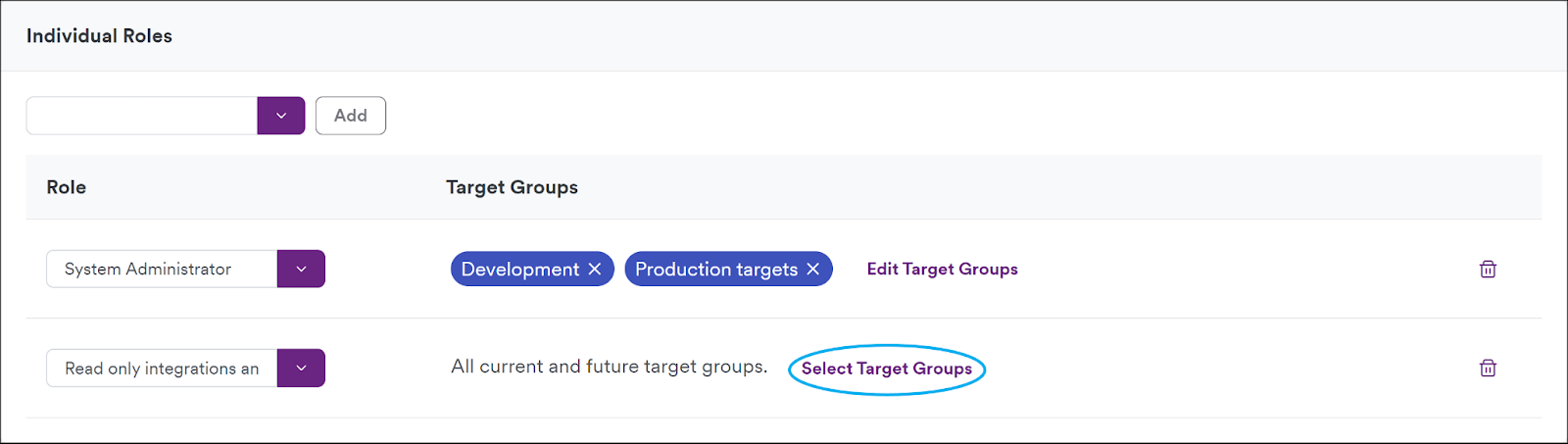Screen dimensions: 1568x444
Task: Remove the Production targets chip via X
Action: click(x=812, y=269)
